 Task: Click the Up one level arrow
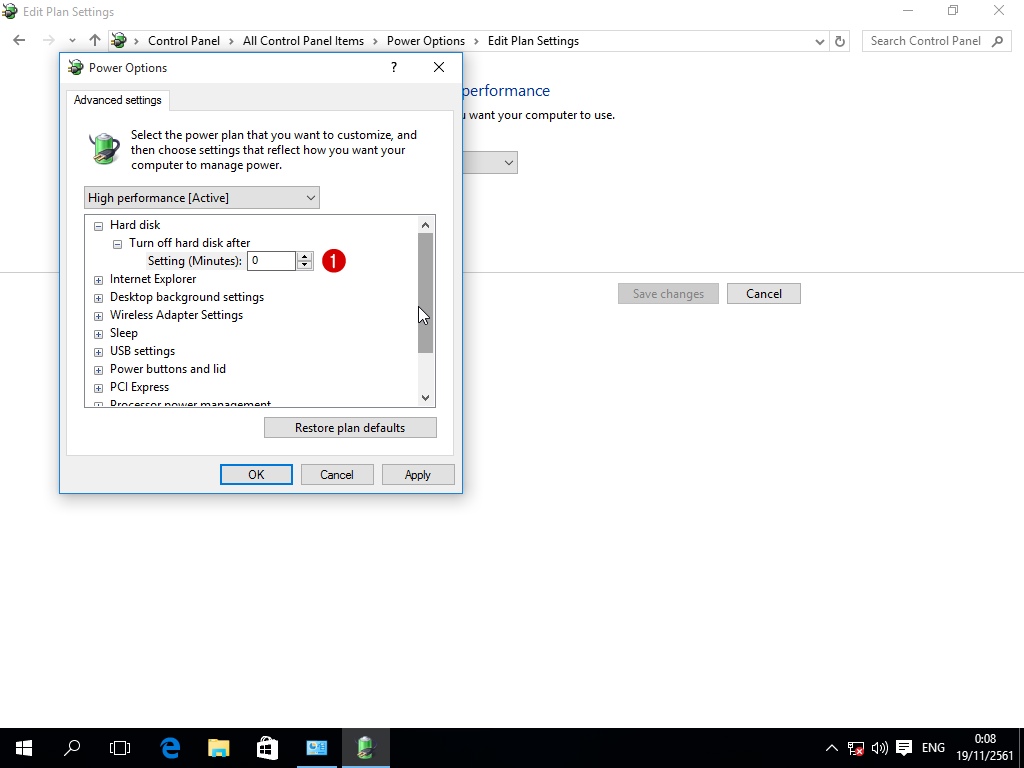tap(95, 41)
